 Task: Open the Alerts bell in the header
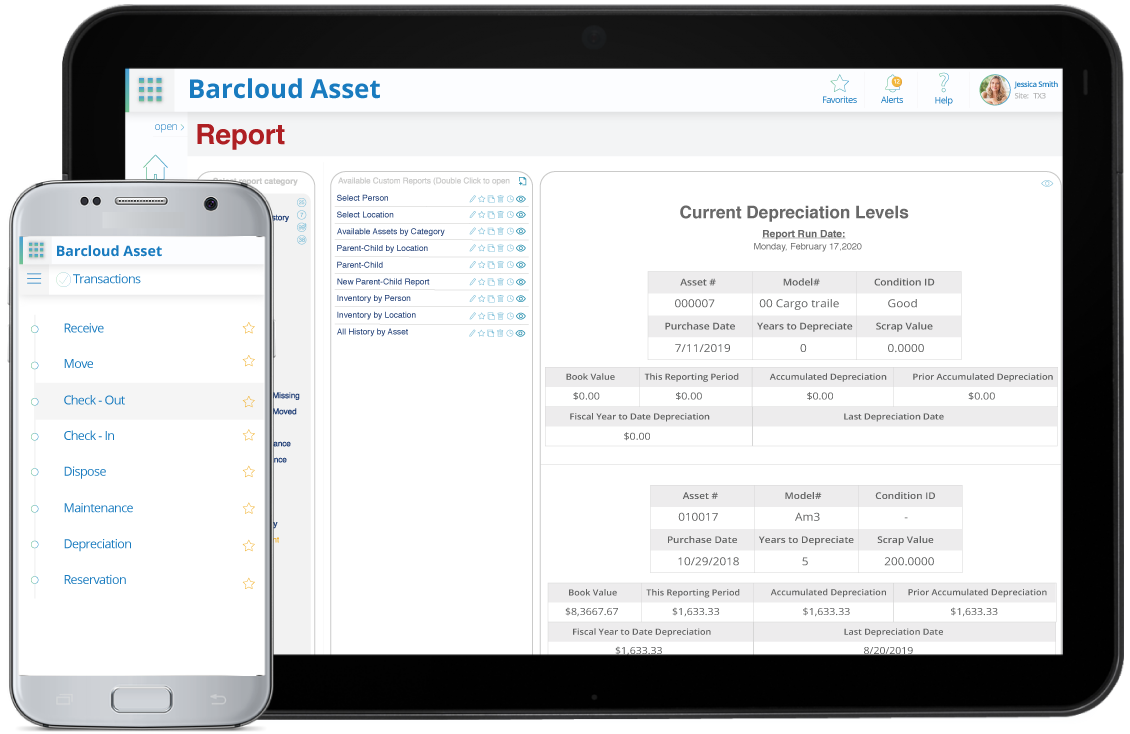coord(892,90)
